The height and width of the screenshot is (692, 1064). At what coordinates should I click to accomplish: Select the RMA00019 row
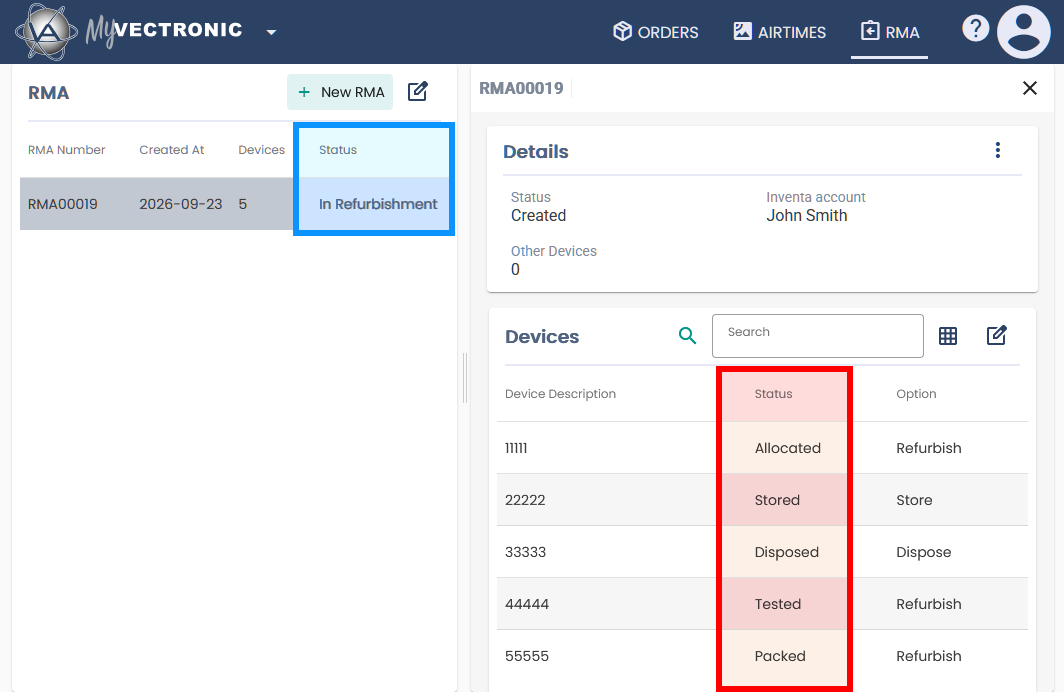click(x=234, y=204)
